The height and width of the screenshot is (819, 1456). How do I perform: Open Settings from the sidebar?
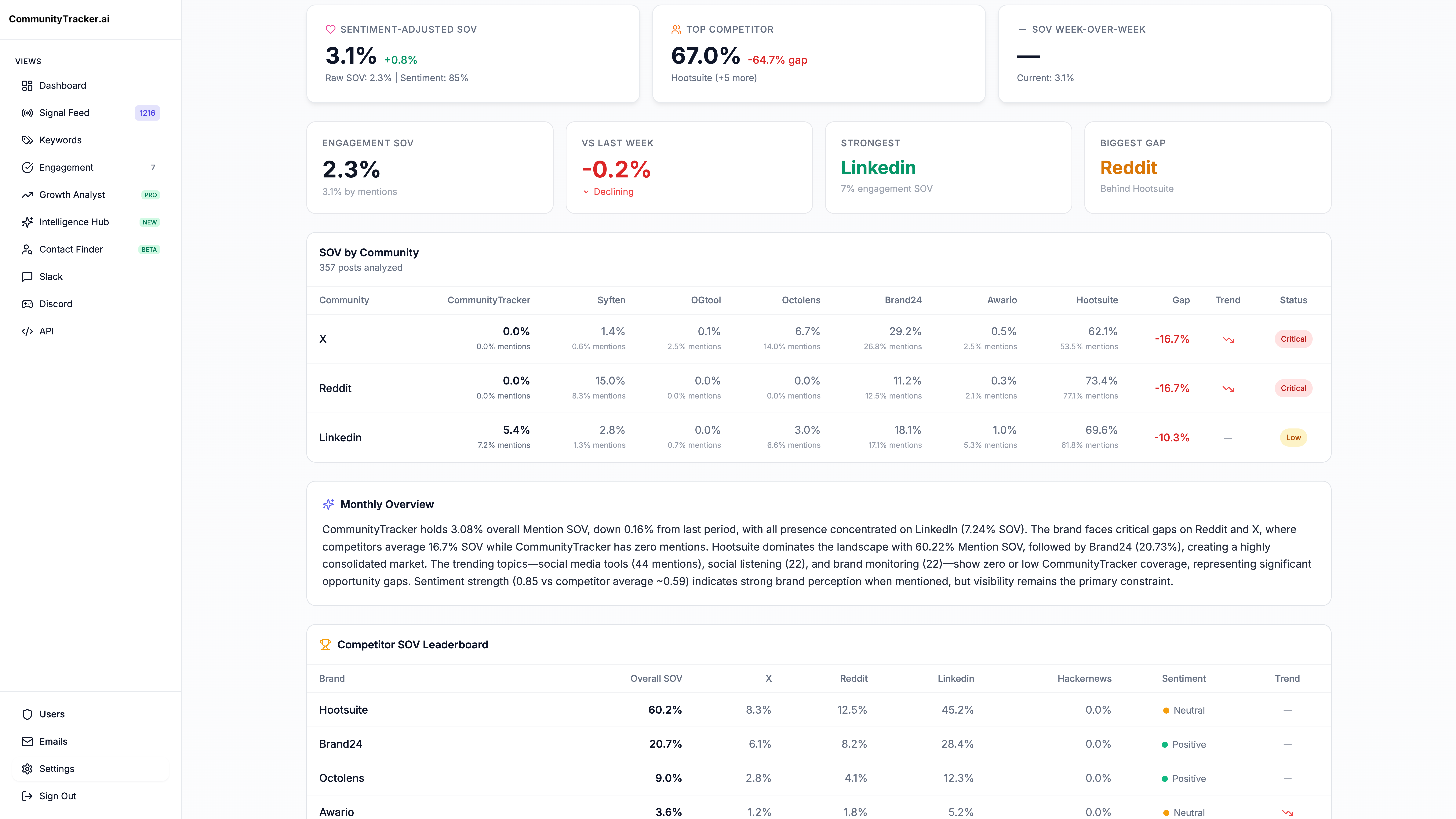pyautogui.click(x=56, y=769)
